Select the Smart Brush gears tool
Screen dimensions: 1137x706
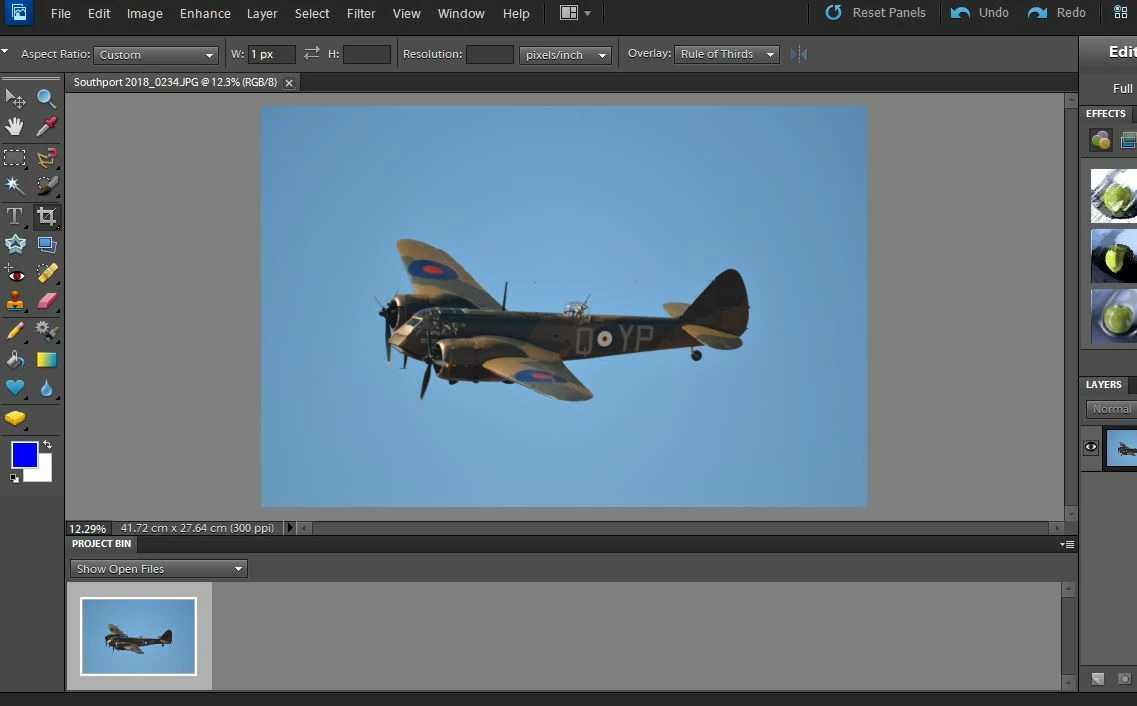pyautogui.click(x=46, y=331)
